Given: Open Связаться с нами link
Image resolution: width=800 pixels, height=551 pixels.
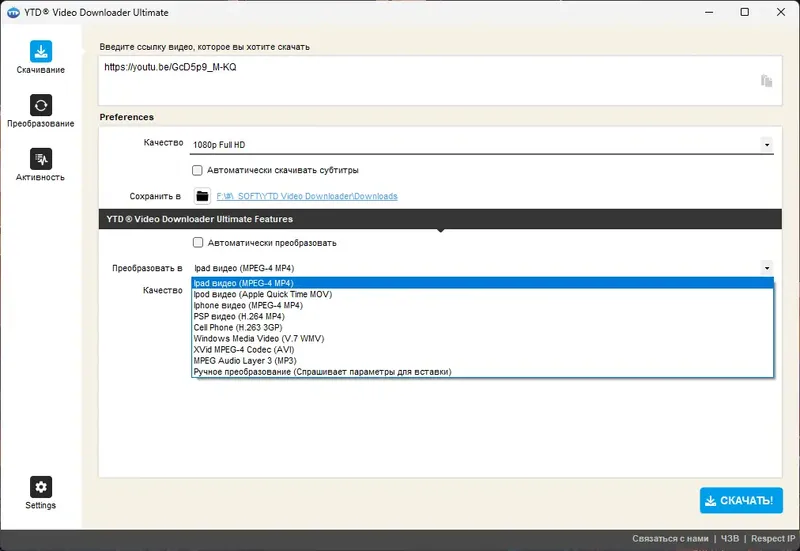Looking at the screenshot, I should tap(670, 539).
